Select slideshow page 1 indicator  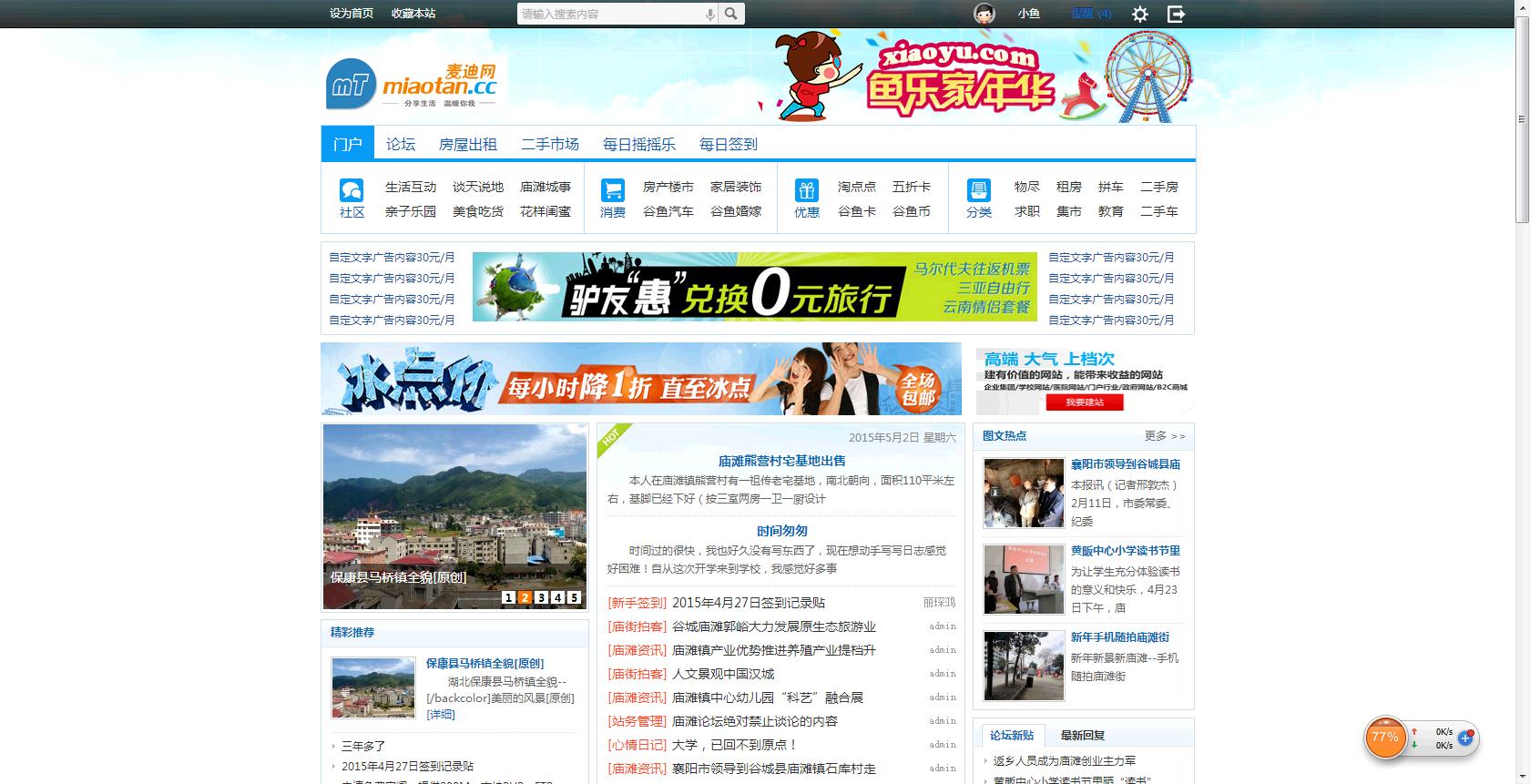[x=509, y=597]
